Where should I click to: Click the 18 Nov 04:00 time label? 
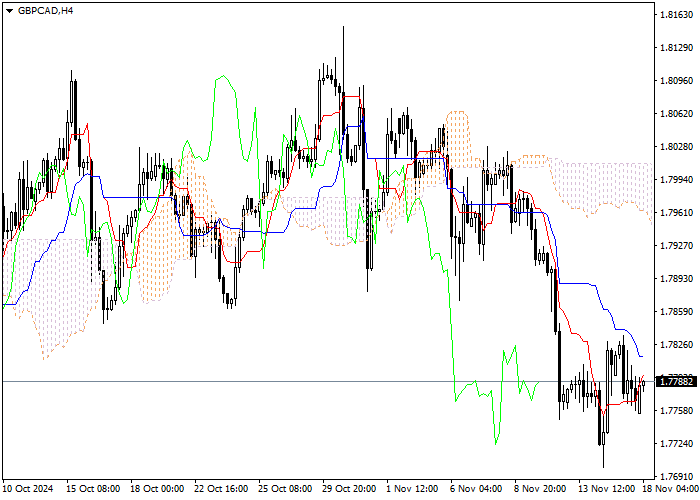[x=670, y=489]
